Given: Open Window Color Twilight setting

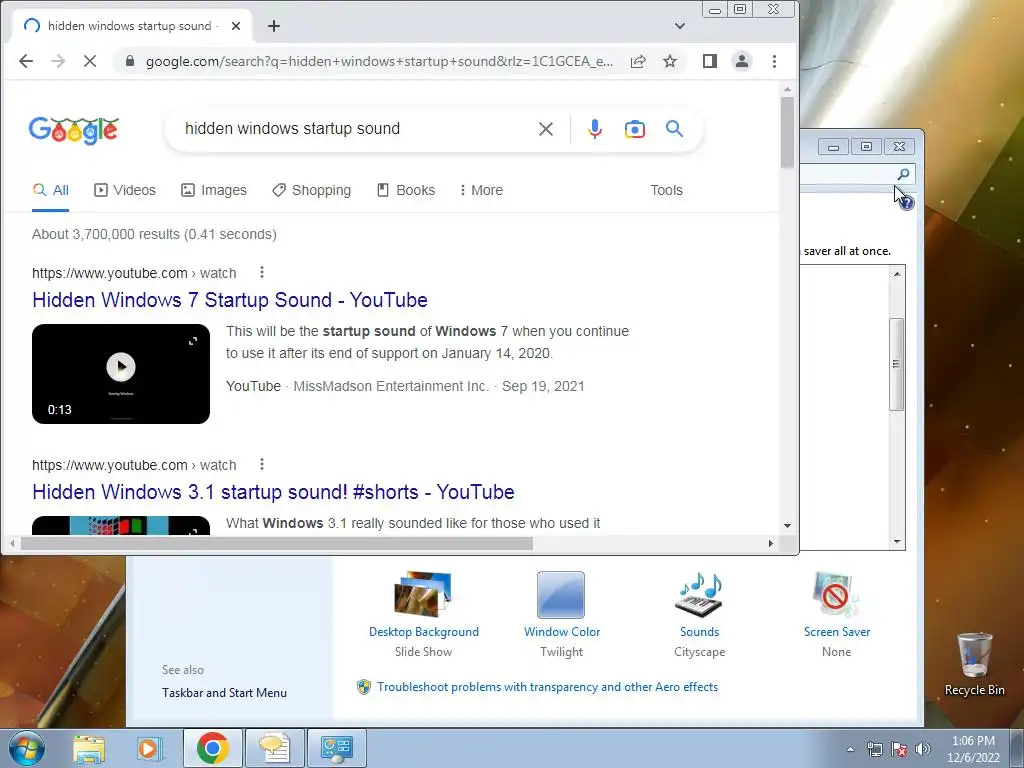Looking at the screenshot, I should tap(562, 615).
